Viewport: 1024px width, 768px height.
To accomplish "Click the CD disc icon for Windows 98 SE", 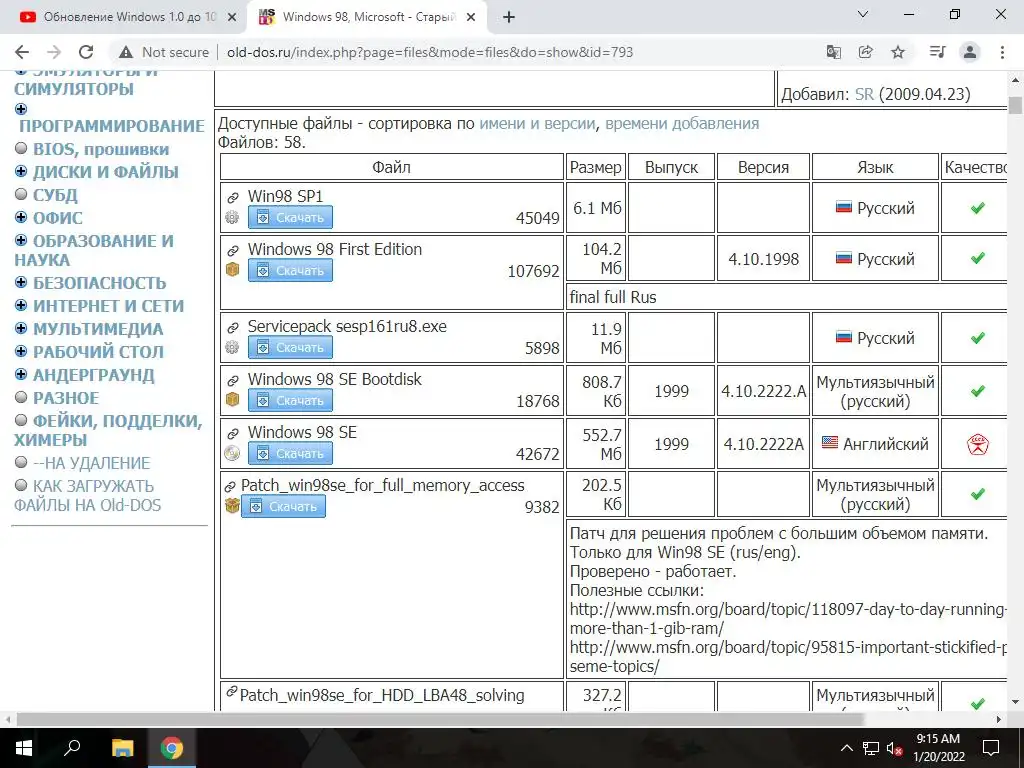I will point(232,453).
